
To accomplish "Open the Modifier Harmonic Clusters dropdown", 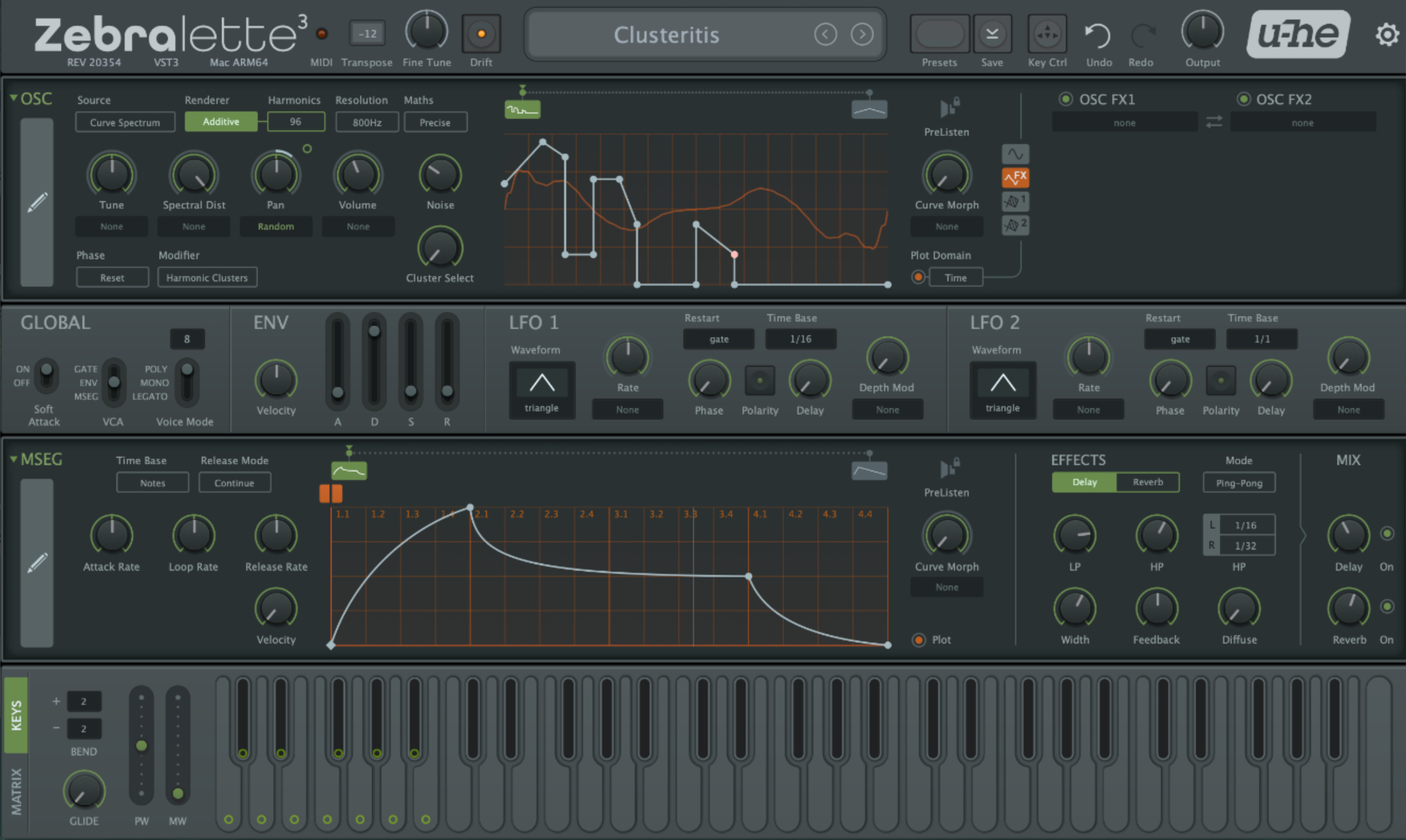I will [207, 278].
